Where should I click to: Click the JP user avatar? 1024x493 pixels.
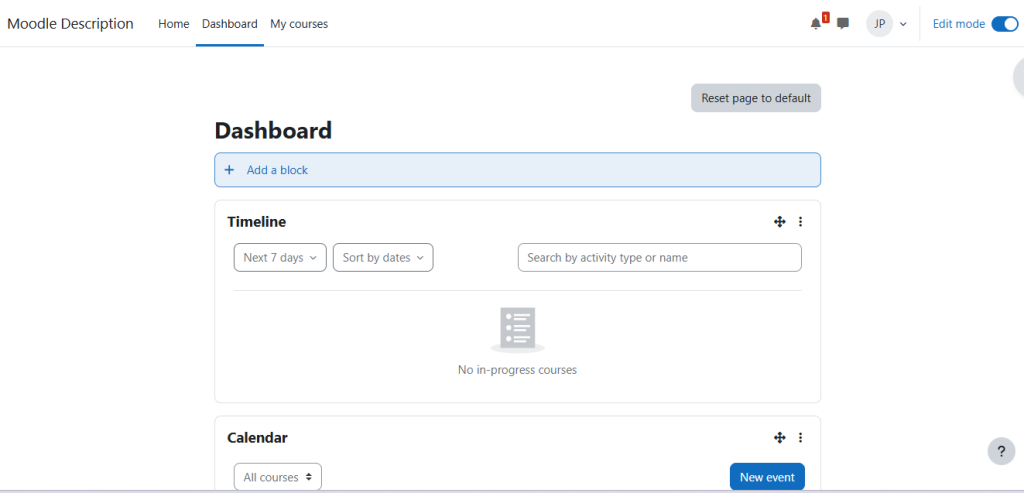[x=879, y=24]
